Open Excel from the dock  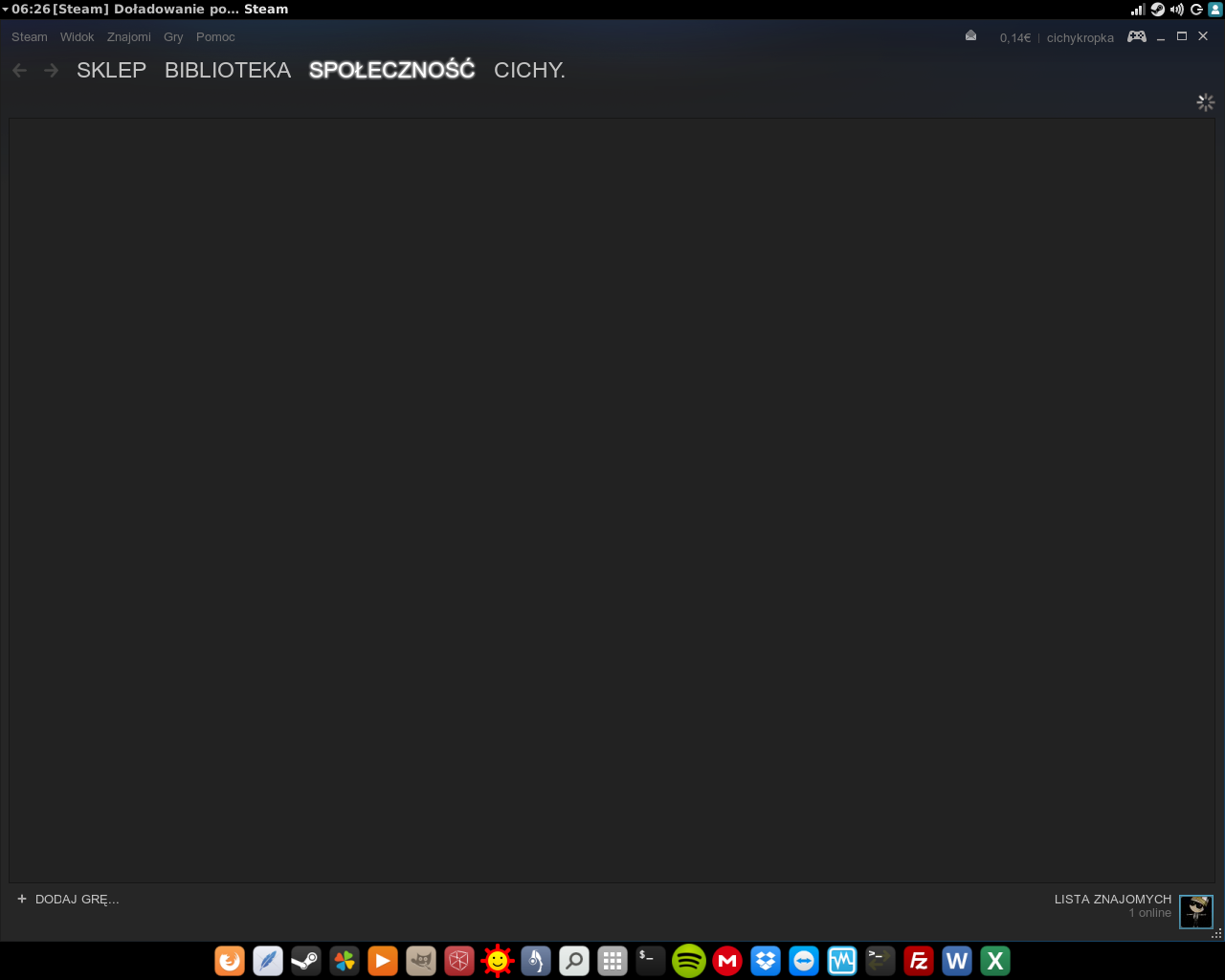coord(995,960)
